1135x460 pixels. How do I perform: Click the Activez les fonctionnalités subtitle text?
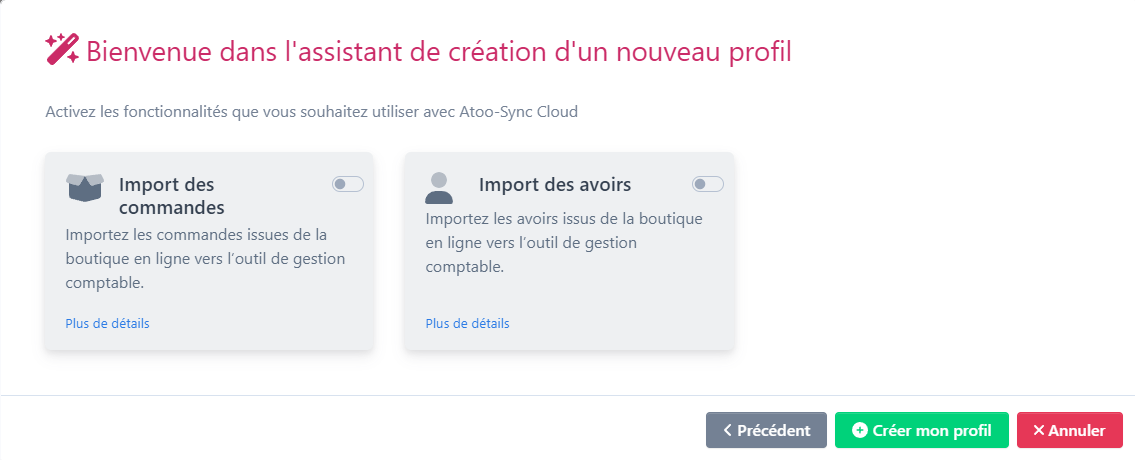311,113
